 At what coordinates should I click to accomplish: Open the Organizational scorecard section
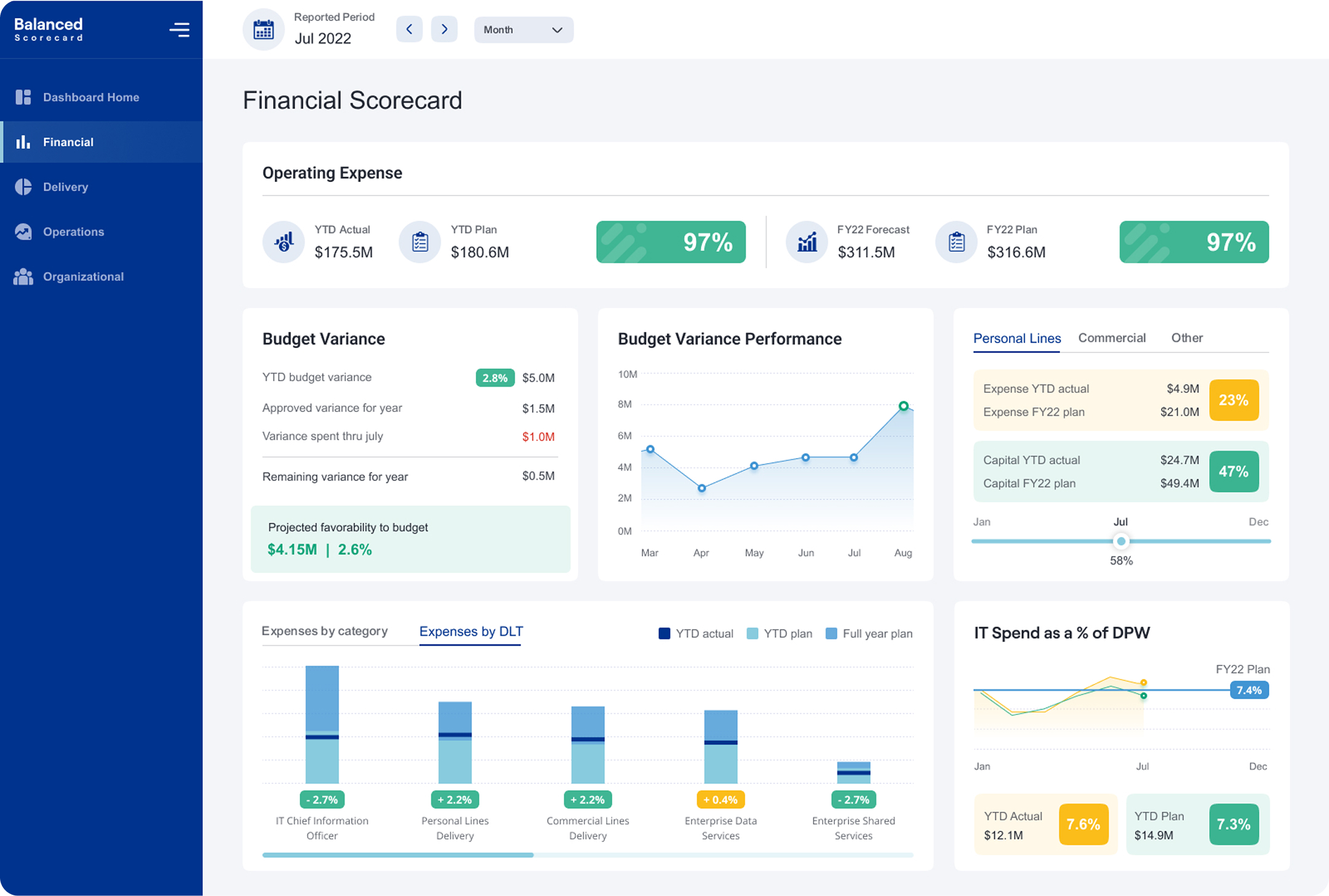click(83, 276)
